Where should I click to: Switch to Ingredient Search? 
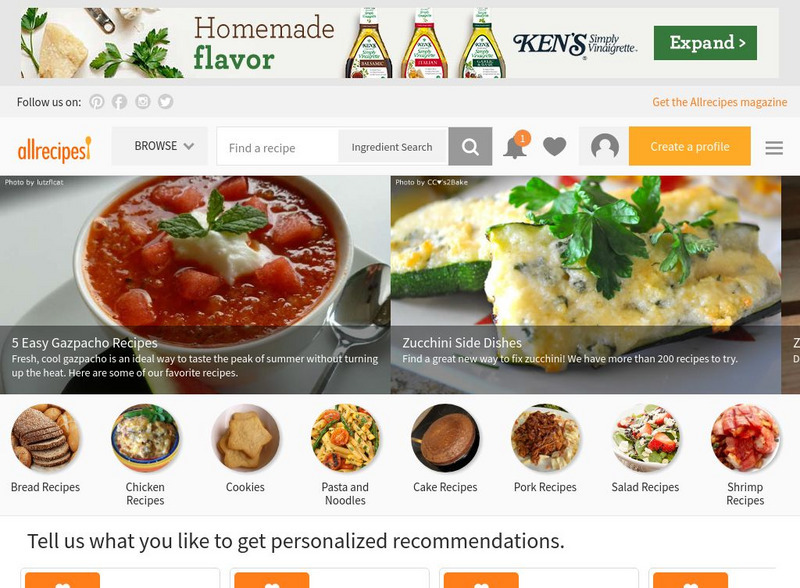click(x=392, y=147)
